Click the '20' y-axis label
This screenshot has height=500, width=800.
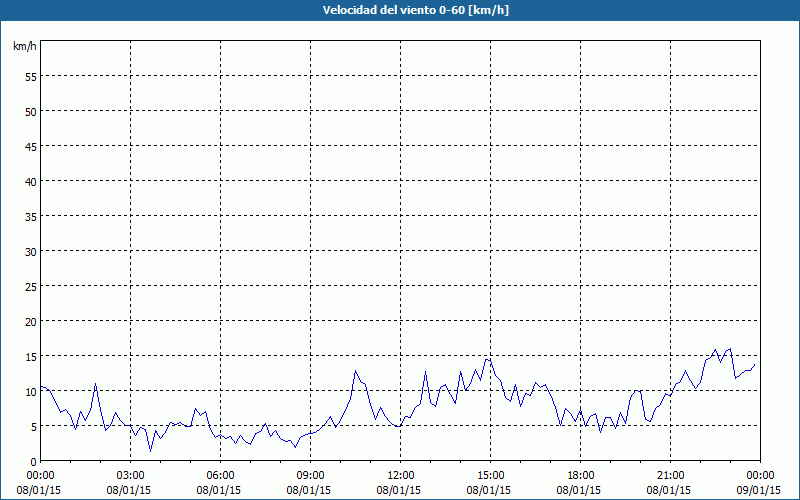[x=31, y=322]
